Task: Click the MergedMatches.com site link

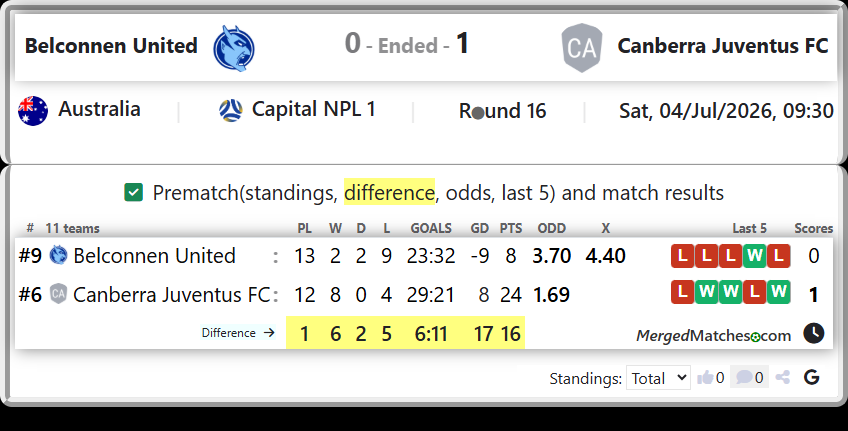Action: (713, 336)
